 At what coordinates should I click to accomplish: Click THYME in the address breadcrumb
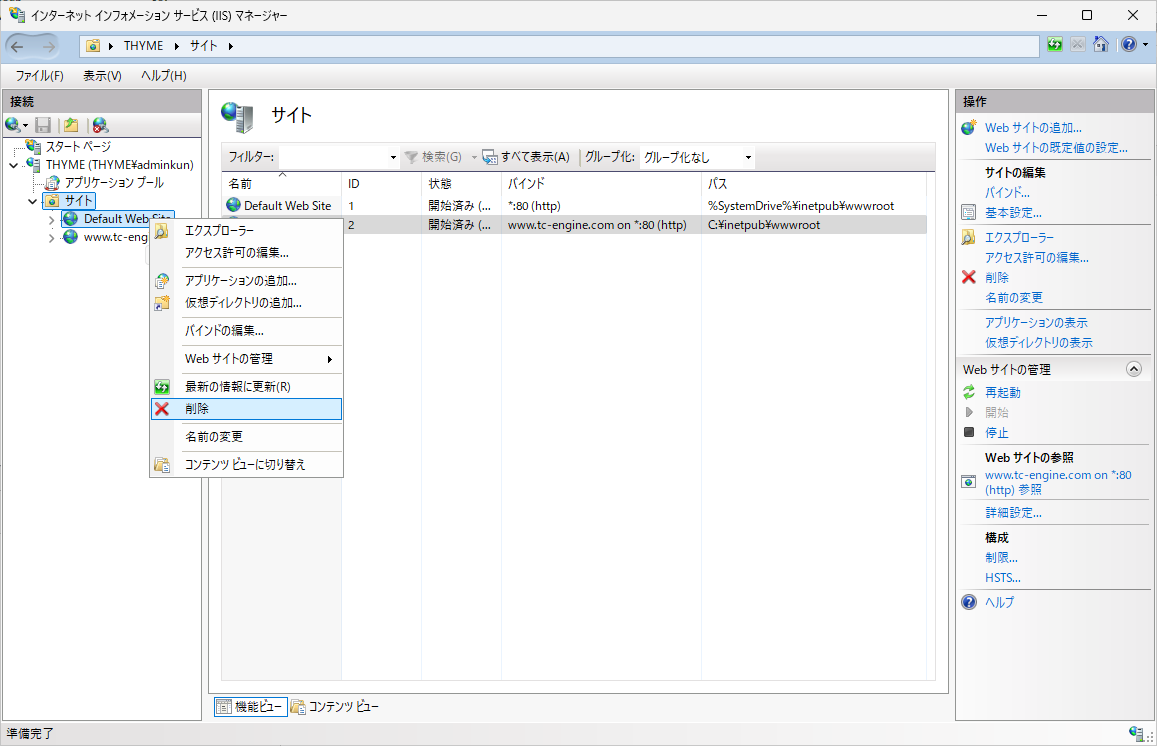click(143, 46)
